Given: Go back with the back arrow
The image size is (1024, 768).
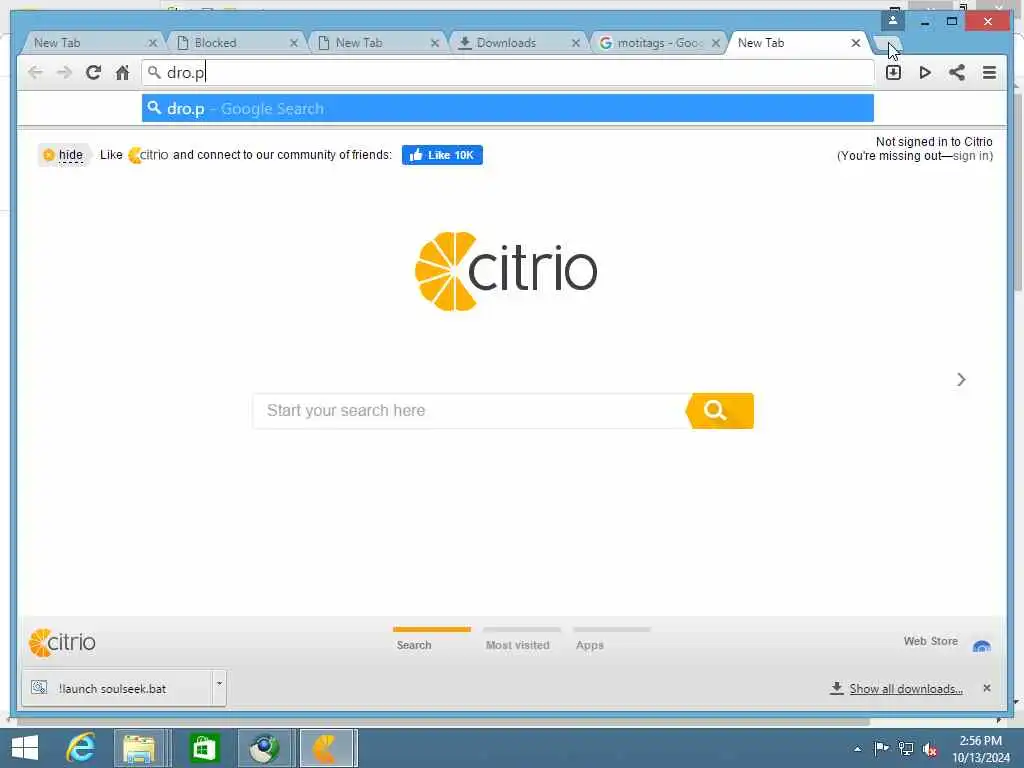Looking at the screenshot, I should pos(35,72).
